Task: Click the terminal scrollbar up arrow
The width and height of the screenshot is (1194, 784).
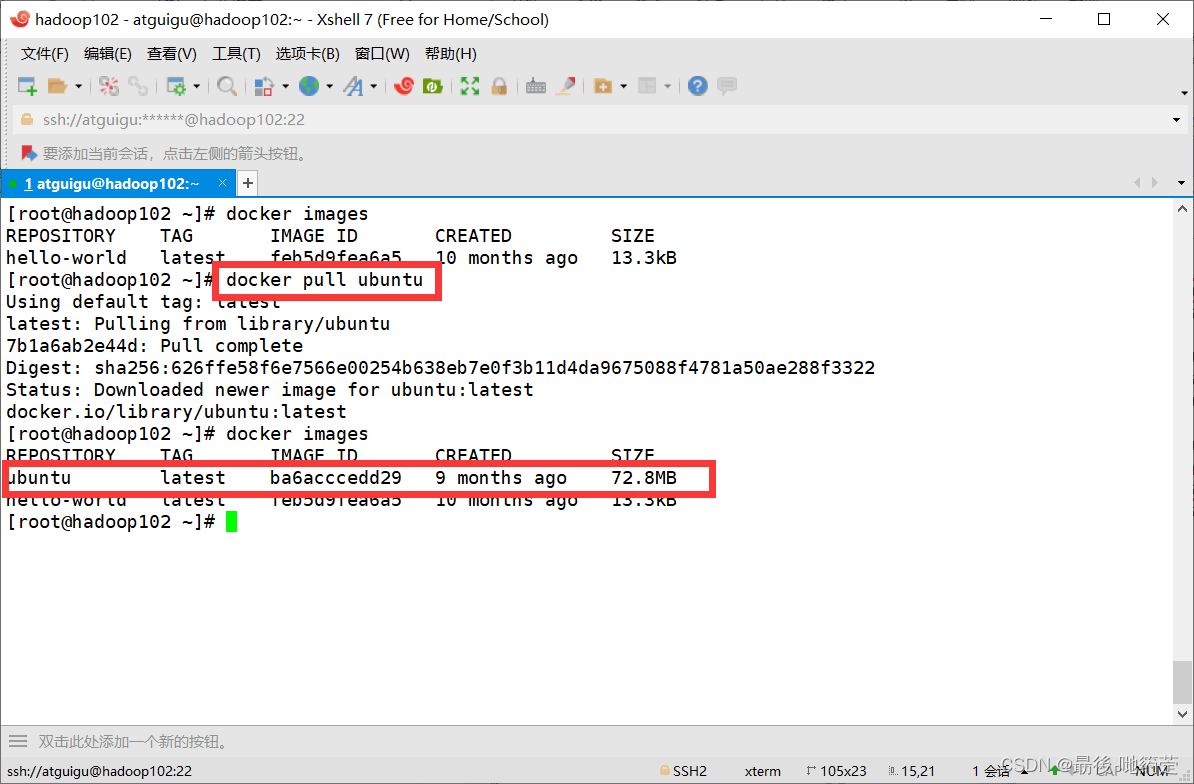Action: point(1182,209)
